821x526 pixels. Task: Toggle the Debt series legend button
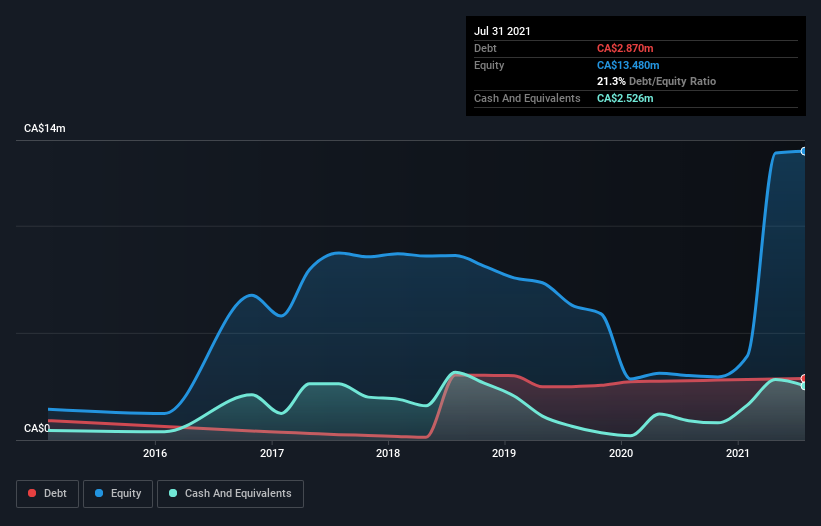(48, 494)
